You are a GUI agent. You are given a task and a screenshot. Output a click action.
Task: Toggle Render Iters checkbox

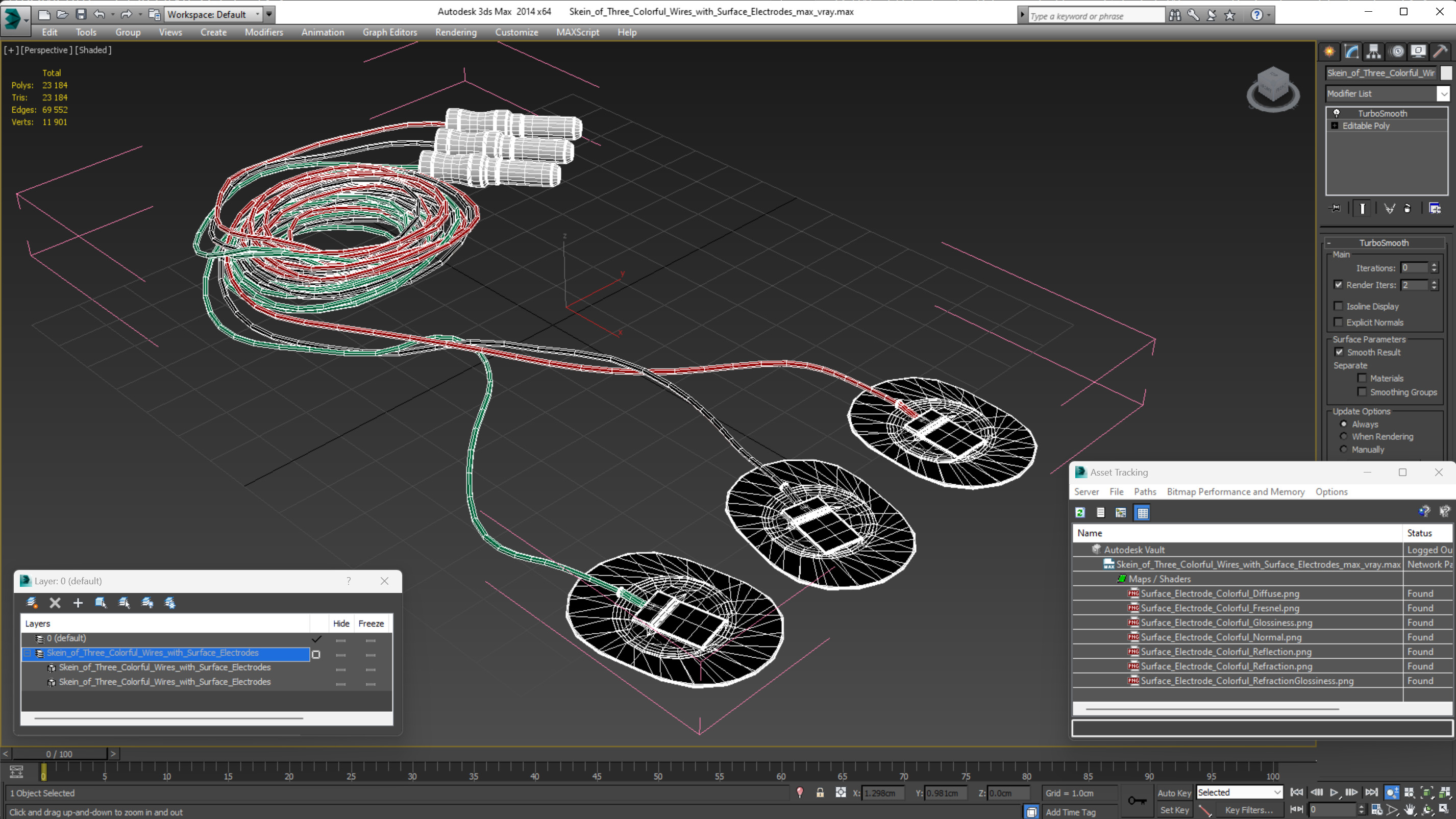pyautogui.click(x=1338, y=285)
